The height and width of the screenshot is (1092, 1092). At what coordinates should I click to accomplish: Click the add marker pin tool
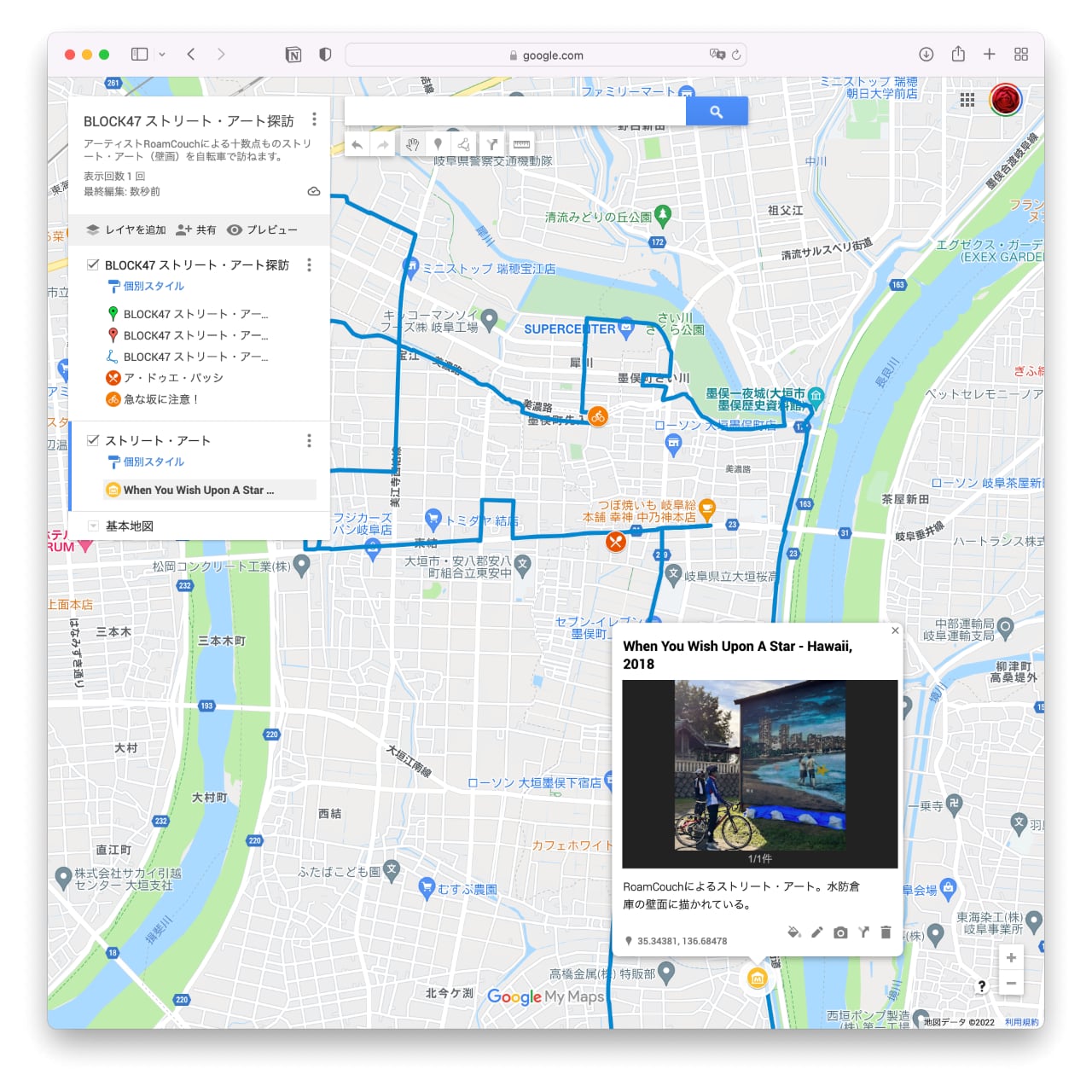point(438,144)
